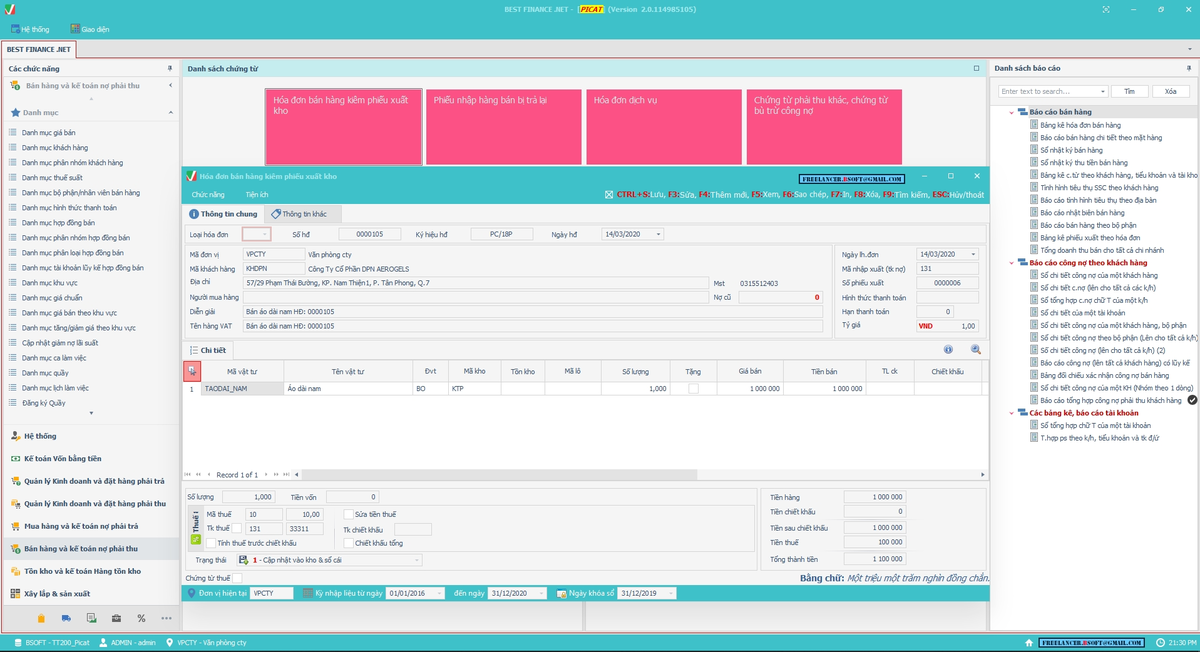
Task: Check the Chiết khấu tổng checkbox
Action: [x=348, y=543]
